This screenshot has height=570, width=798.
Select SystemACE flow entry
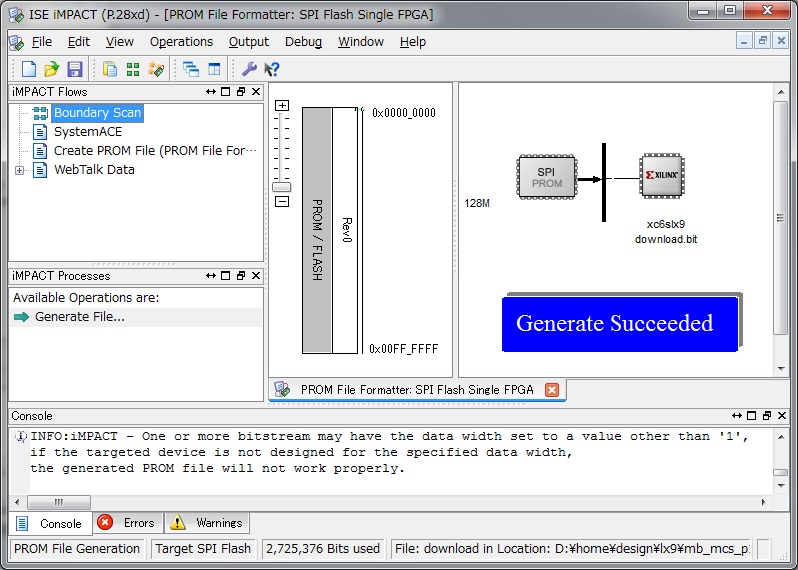[88, 132]
